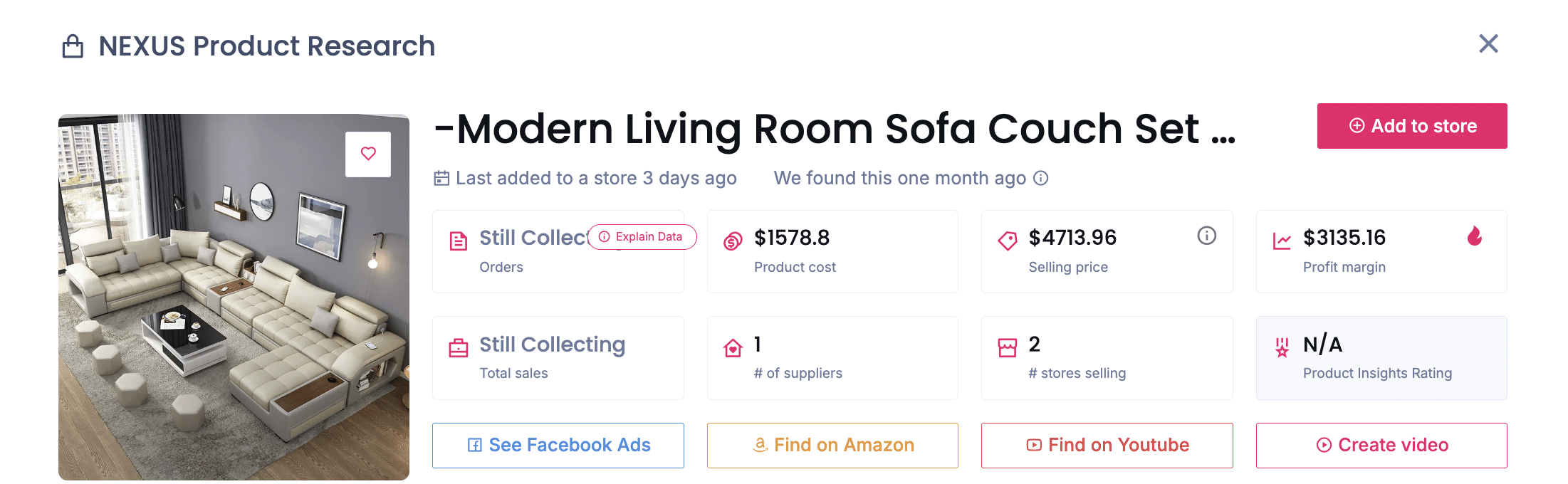The width and height of the screenshot is (1568, 484).
Task: Click the stores selling storefront icon
Action: click(x=1008, y=348)
